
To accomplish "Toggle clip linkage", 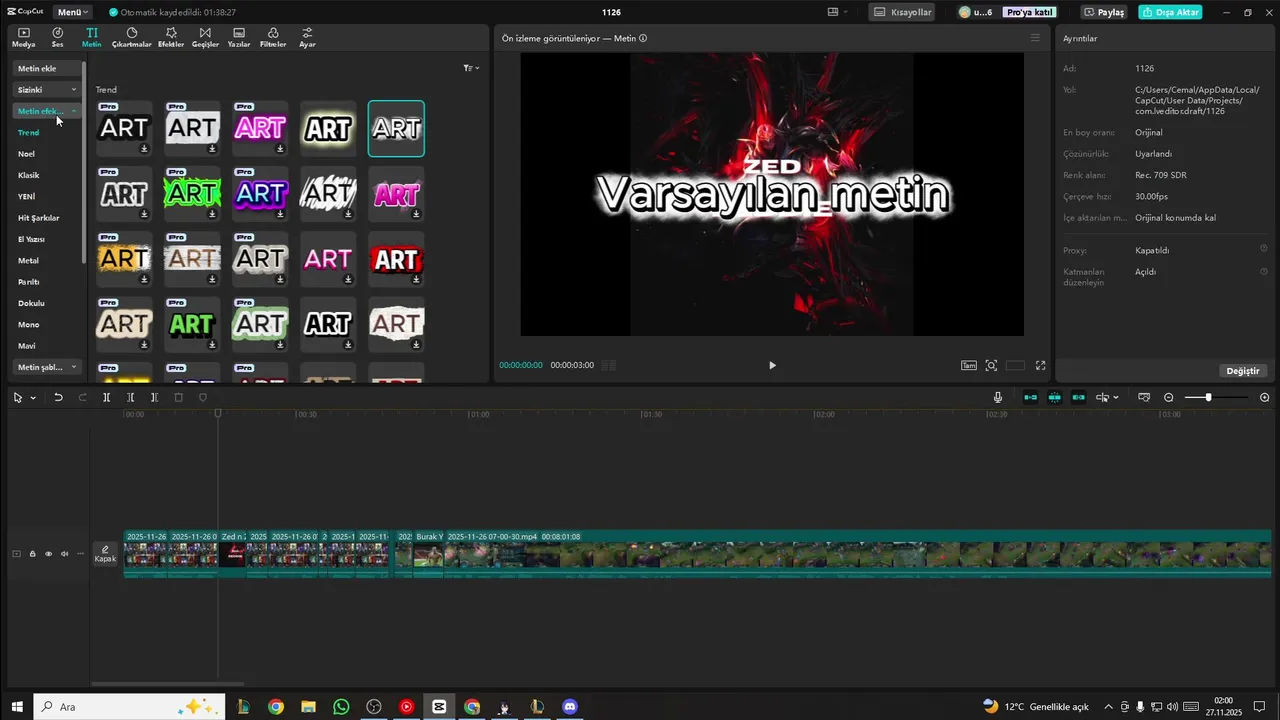I will [x=1078, y=397].
